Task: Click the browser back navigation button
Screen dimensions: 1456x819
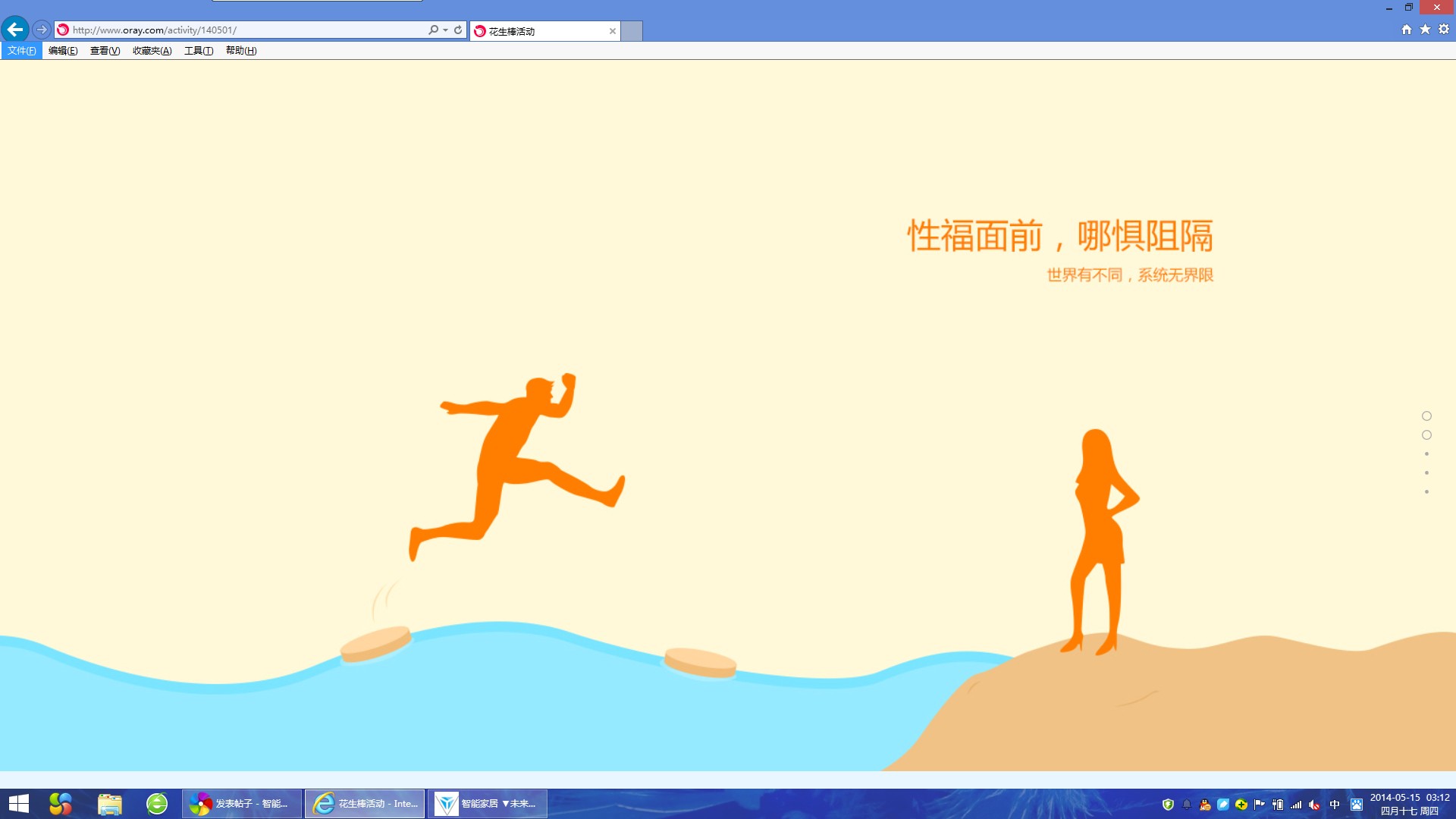Action: click(14, 29)
